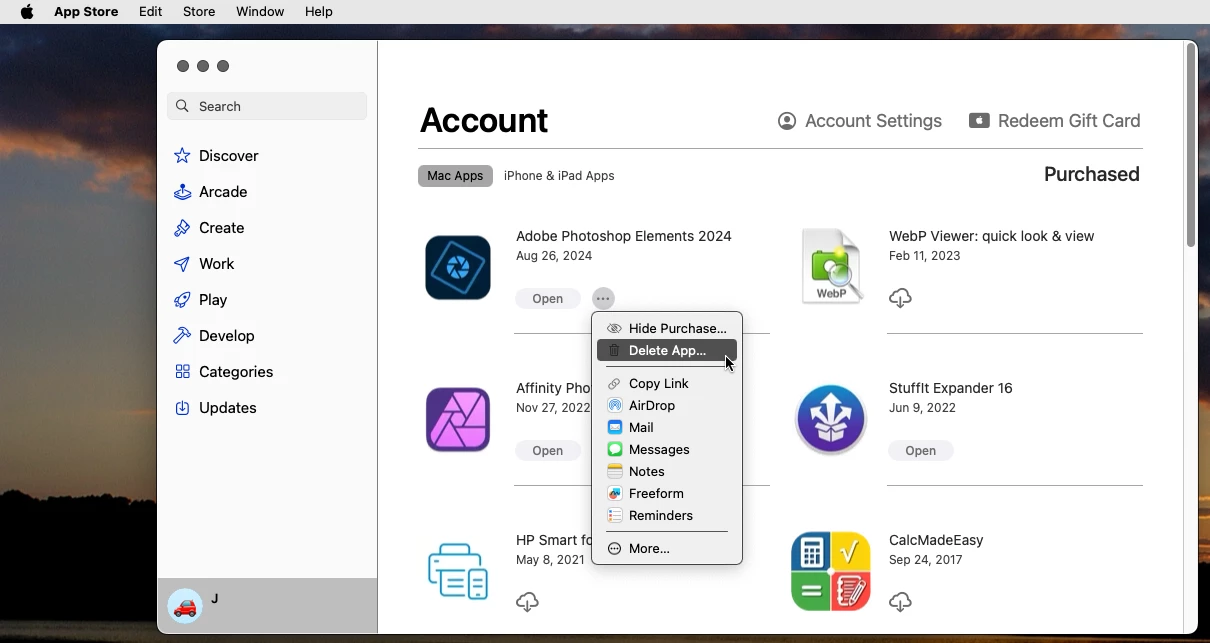Screen dimensions: 1210x643
Task: Open the Window menu
Action: (259, 12)
